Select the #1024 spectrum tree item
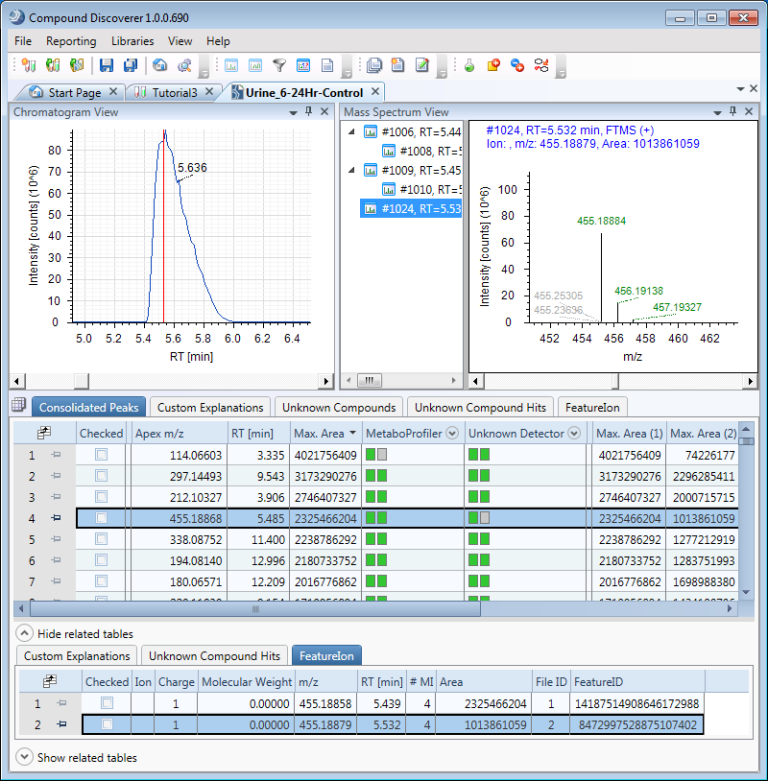Image resolution: width=768 pixels, height=781 pixels. [x=420, y=208]
